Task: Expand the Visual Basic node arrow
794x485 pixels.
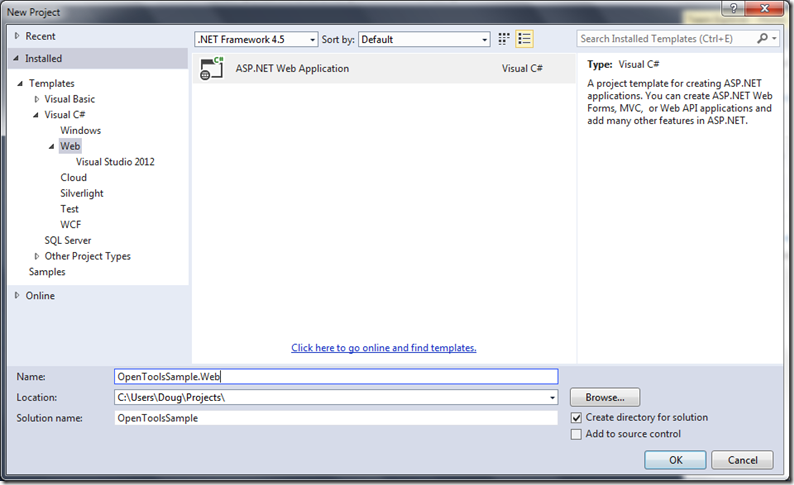Action: point(36,99)
